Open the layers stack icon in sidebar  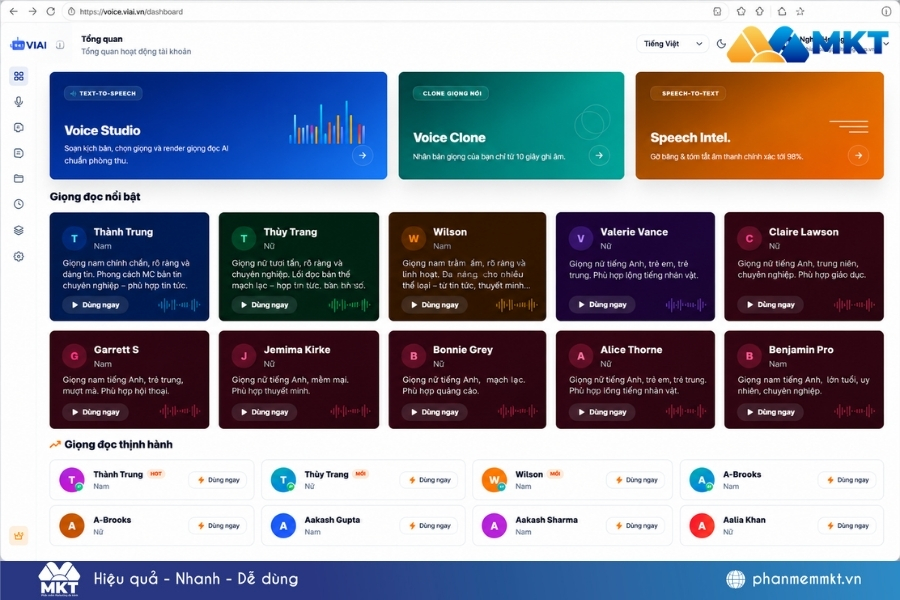(x=19, y=230)
